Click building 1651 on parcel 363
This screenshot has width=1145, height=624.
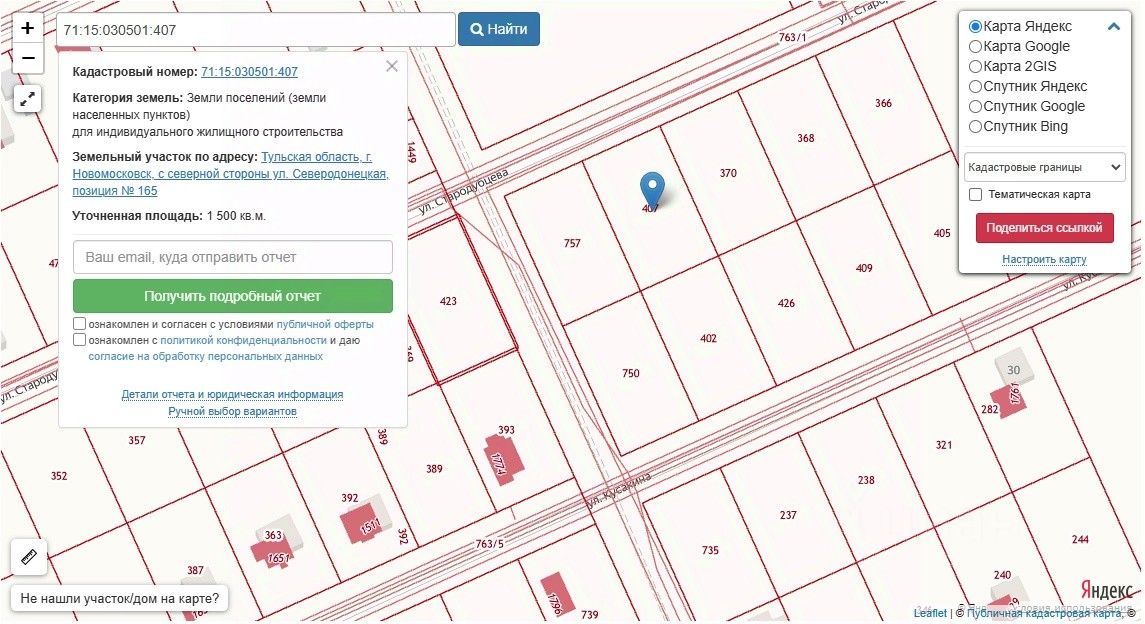click(272, 552)
